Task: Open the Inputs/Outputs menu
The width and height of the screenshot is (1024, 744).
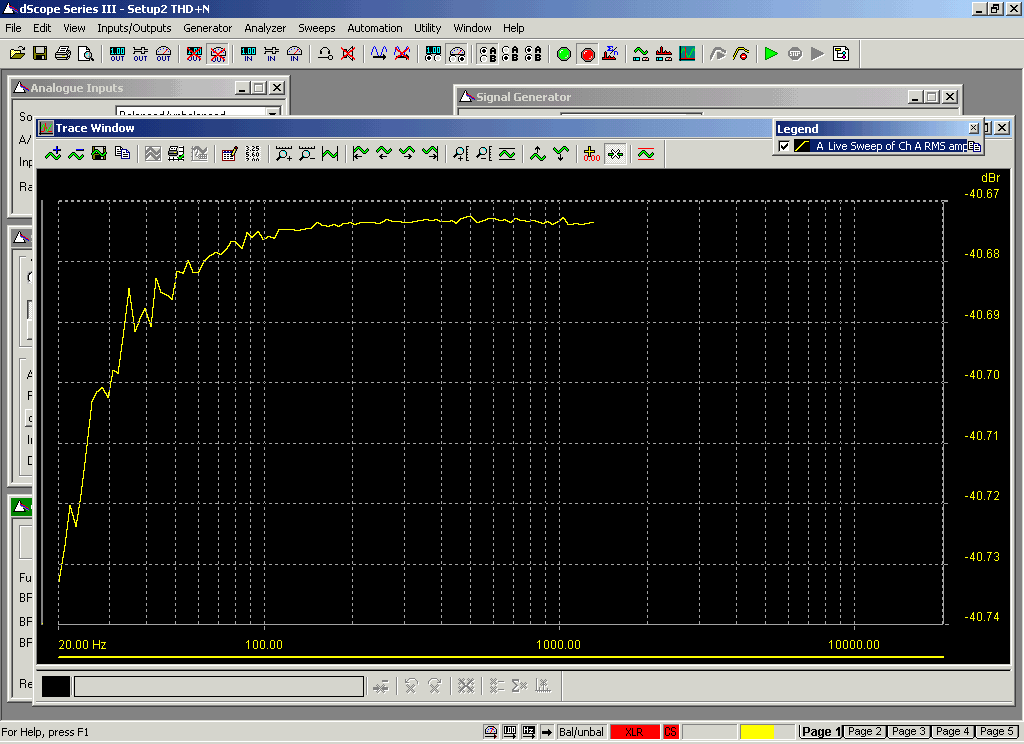Action: click(134, 28)
